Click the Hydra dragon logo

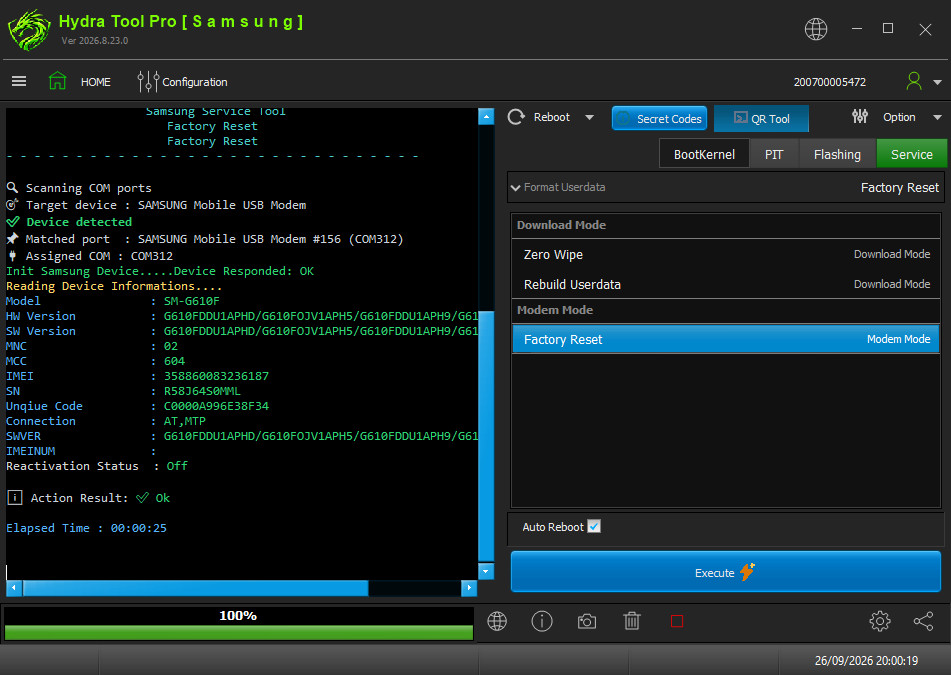pos(29,30)
